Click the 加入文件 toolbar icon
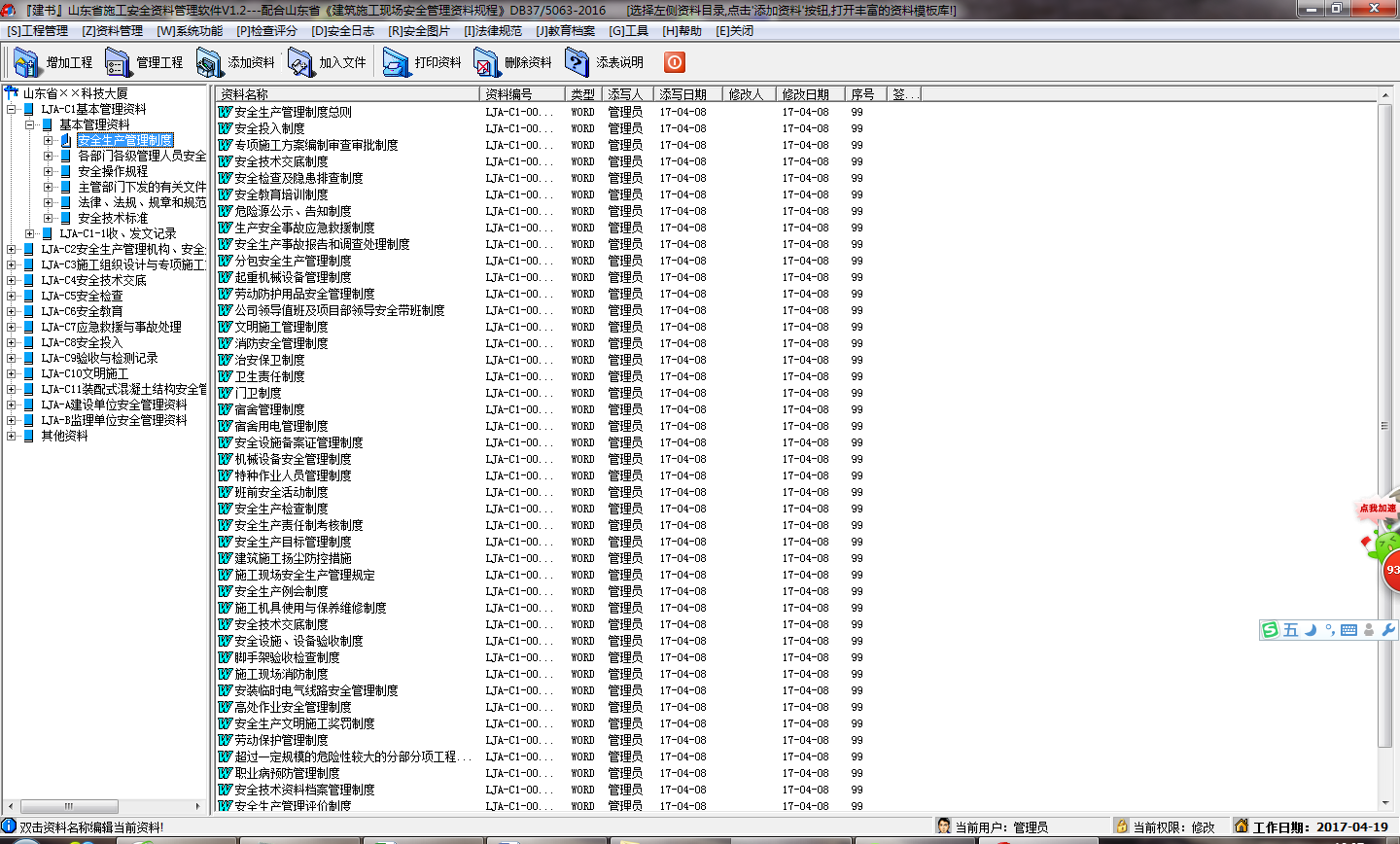The height and width of the screenshot is (844, 1400). (300, 62)
